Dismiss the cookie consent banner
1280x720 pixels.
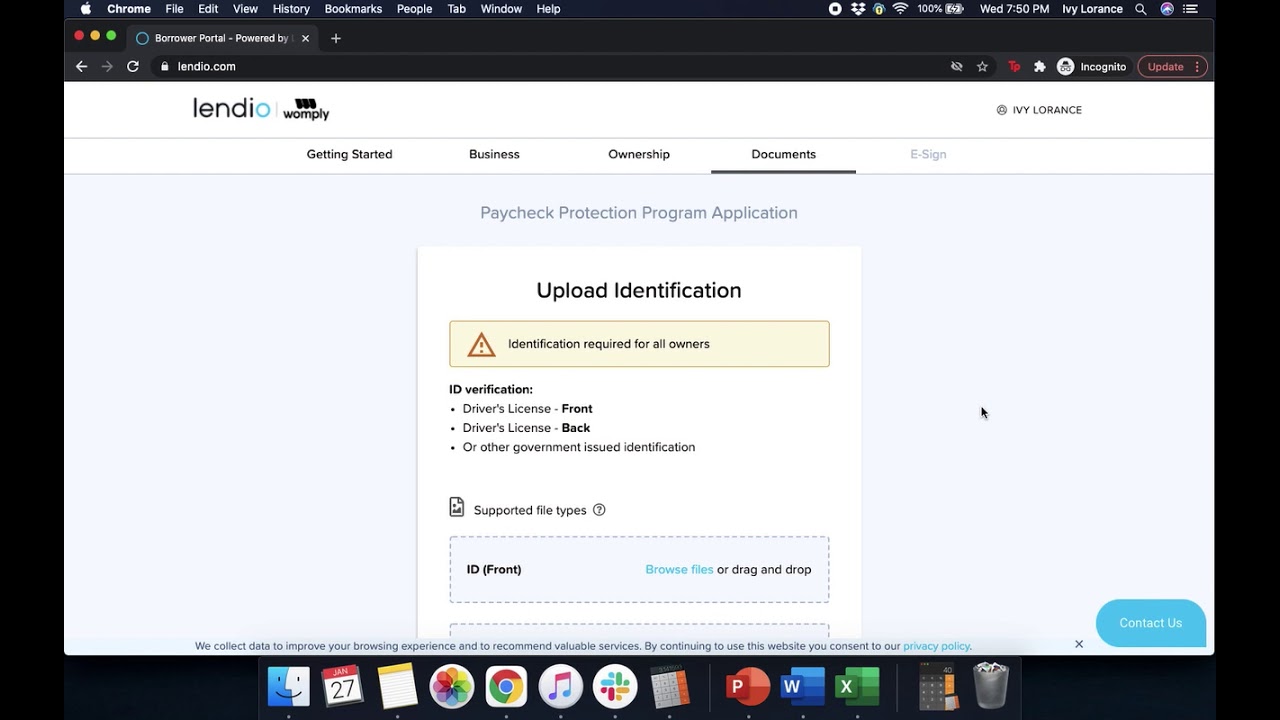coord(1079,644)
